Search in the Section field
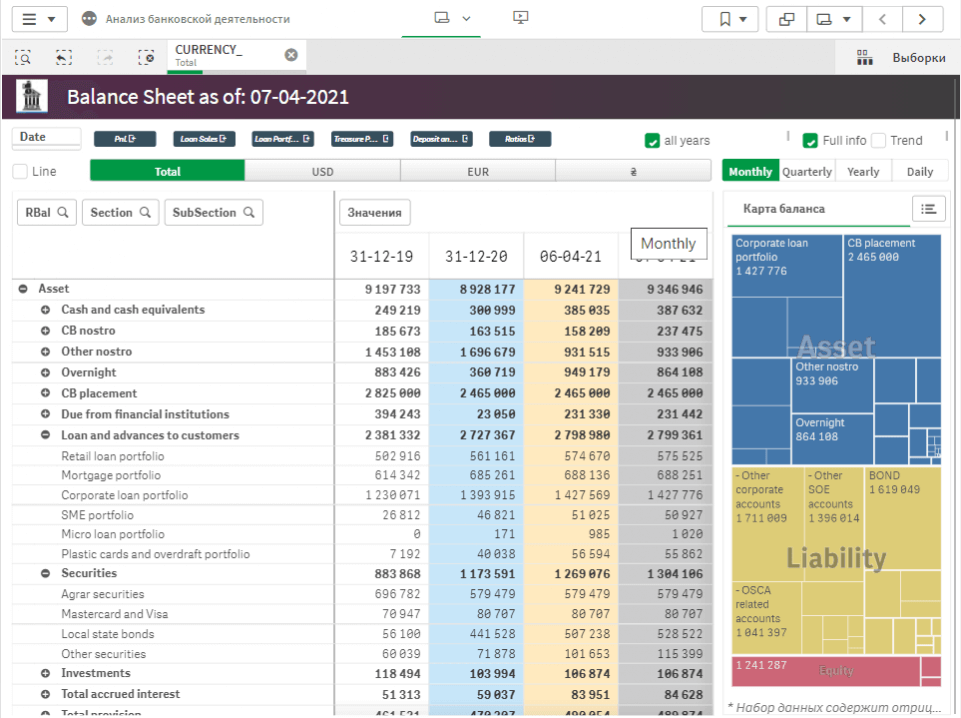Image resolution: width=961 pixels, height=718 pixels. point(120,212)
